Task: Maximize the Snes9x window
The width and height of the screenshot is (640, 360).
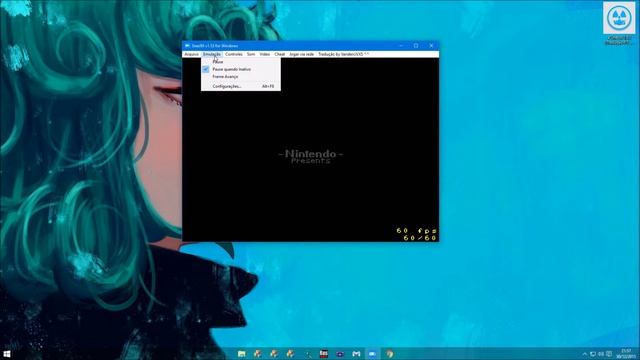Action: pyautogui.click(x=416, y=46)
